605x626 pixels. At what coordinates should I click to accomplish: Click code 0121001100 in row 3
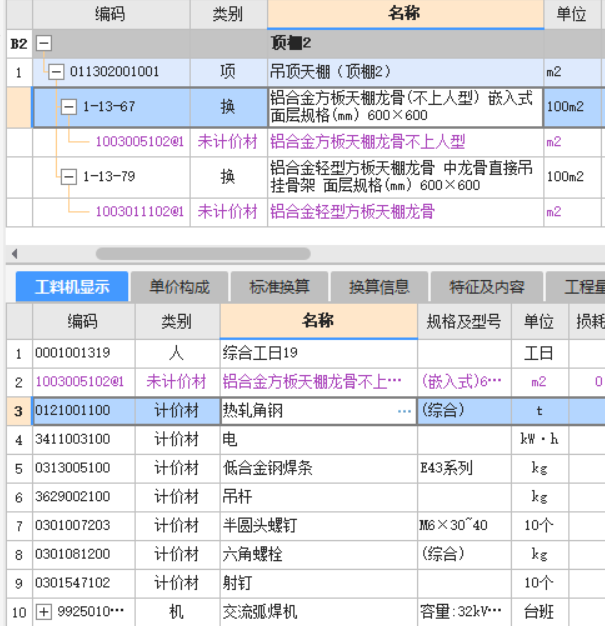click(x=73, y=411)
